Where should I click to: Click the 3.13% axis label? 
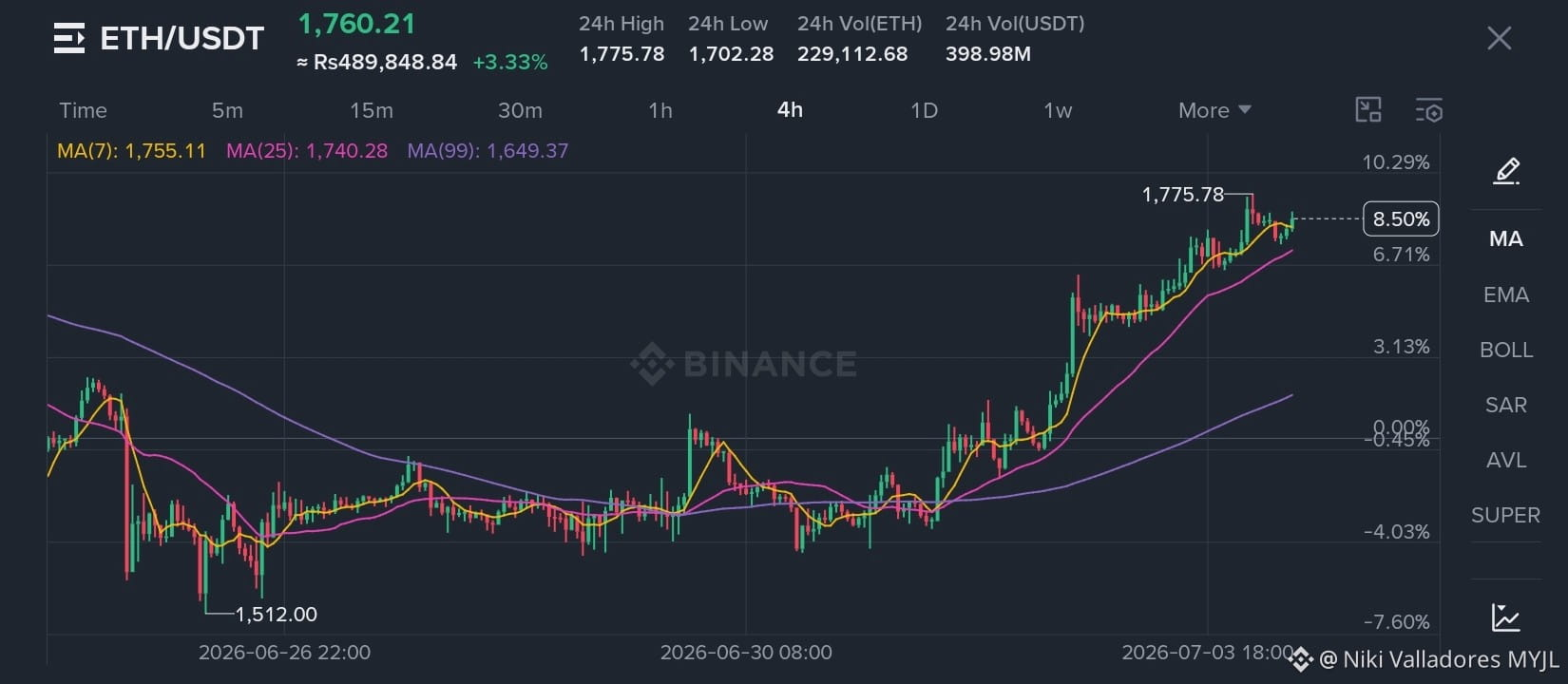pyautogui.click(x=1401, y=347)
